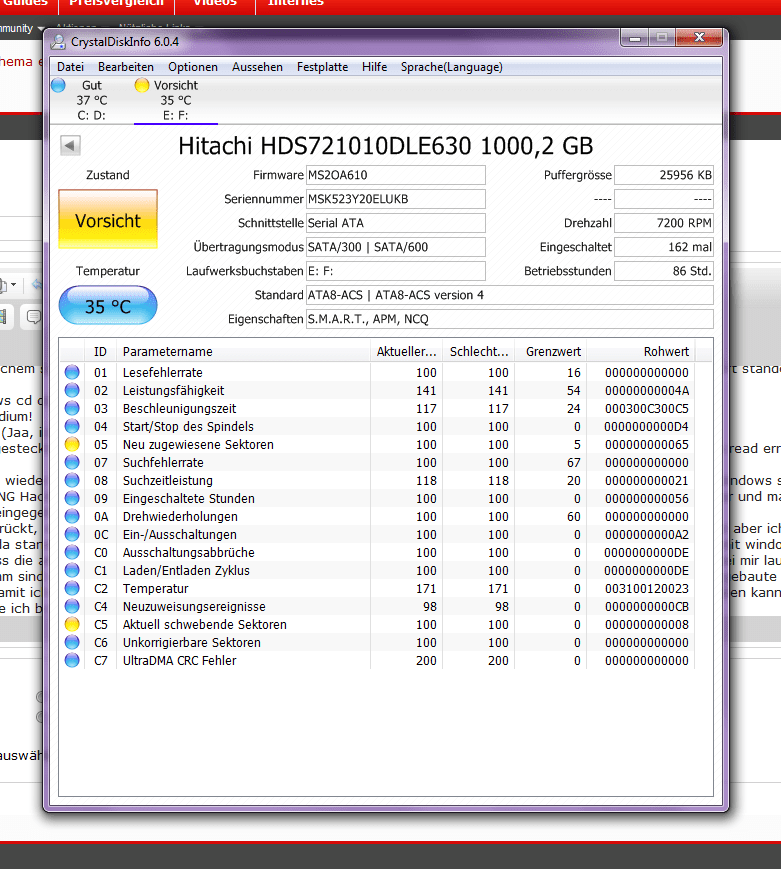The image size is (781, 877).
Task: Click blue status icon for Temperatur row
Action: [x=72, y=588]
